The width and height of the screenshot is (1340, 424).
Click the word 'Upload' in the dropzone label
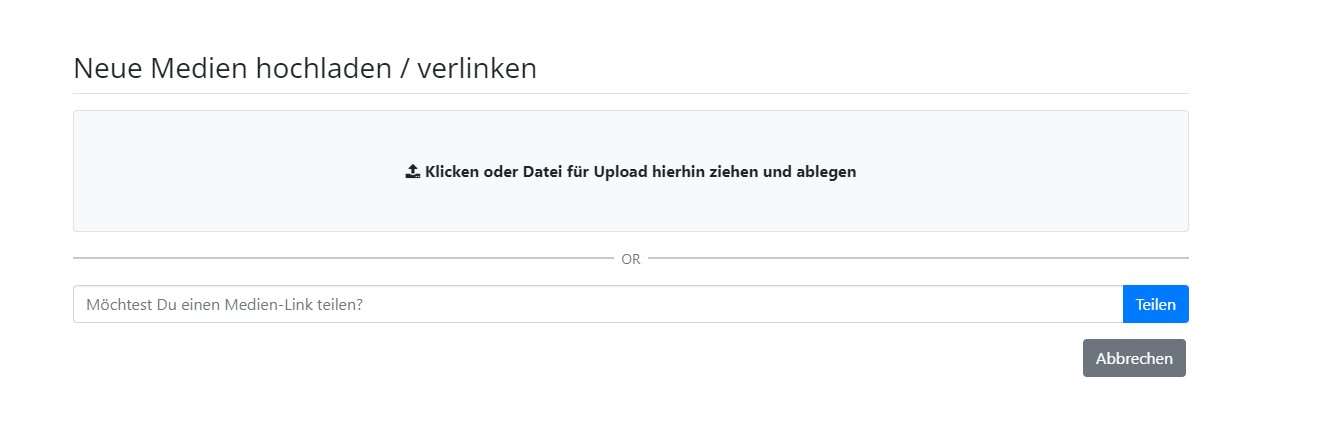[x=622, y=171]
